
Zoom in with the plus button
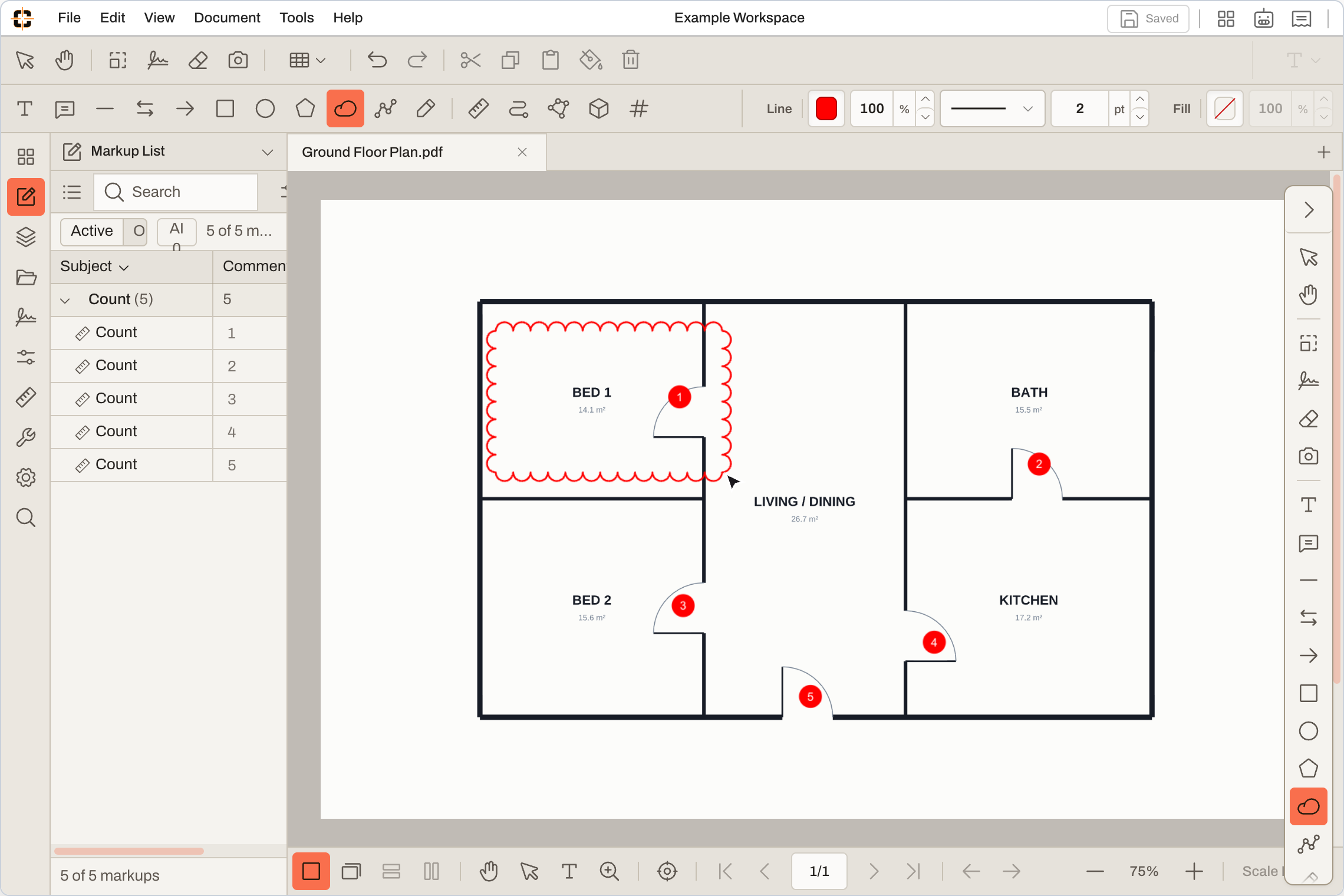point(1194,871)
